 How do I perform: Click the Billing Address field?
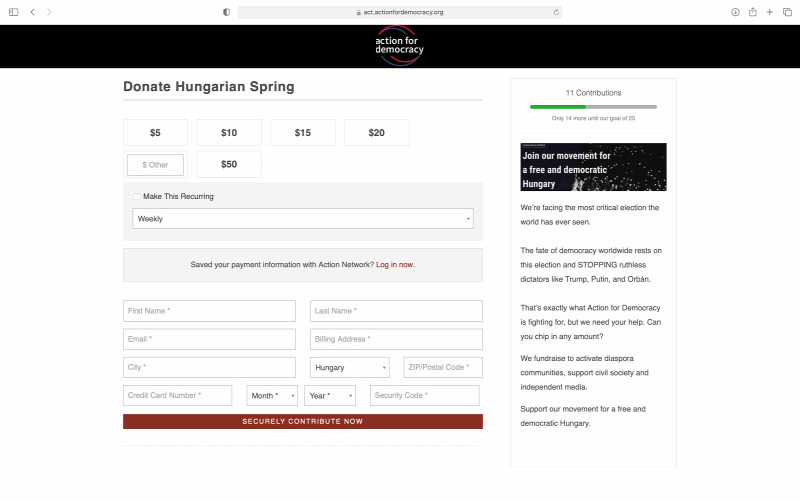click(x=396, y=339)
